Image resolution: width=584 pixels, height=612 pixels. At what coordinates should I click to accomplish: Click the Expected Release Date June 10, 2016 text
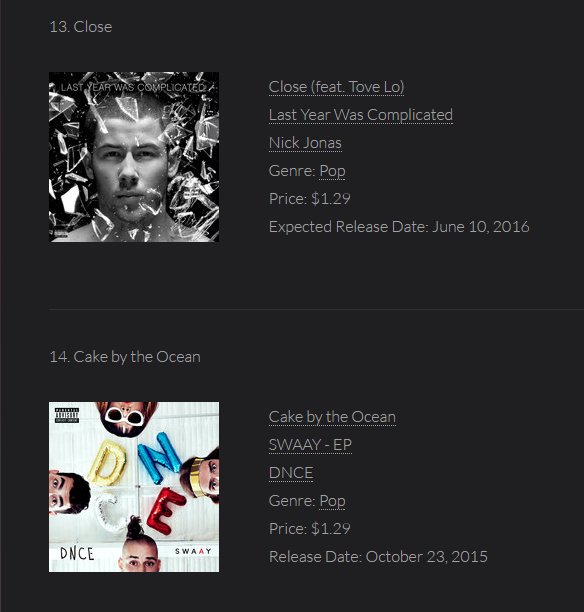pyautogui.click(x=399, y=227)
